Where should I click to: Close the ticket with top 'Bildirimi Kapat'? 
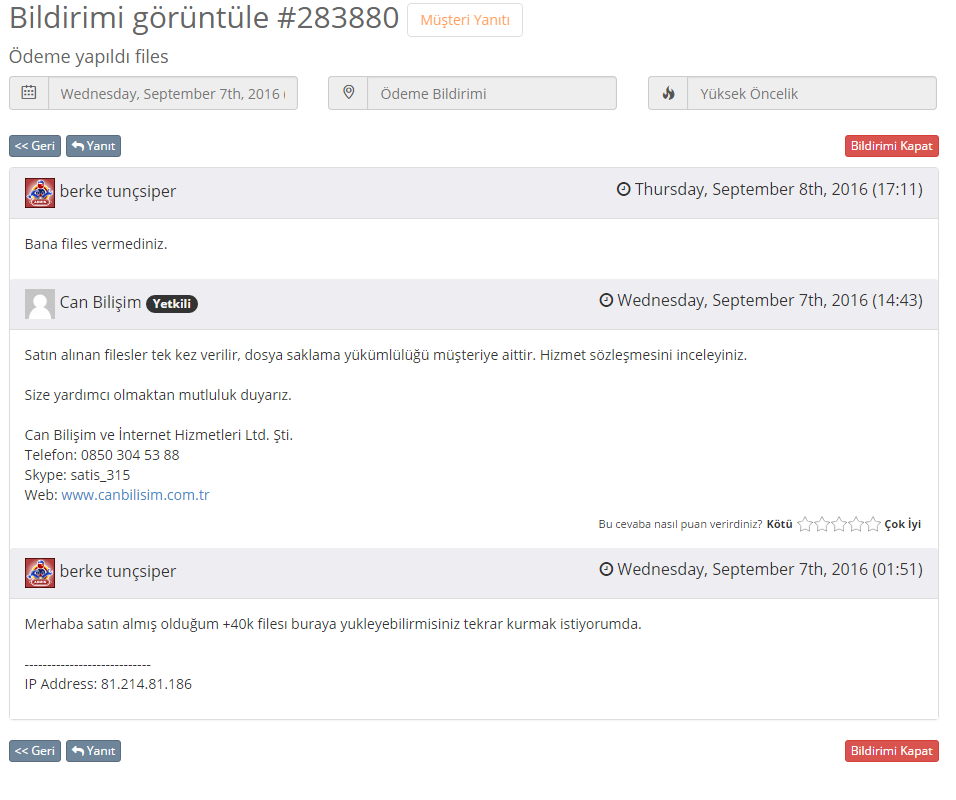coord(891,146)
